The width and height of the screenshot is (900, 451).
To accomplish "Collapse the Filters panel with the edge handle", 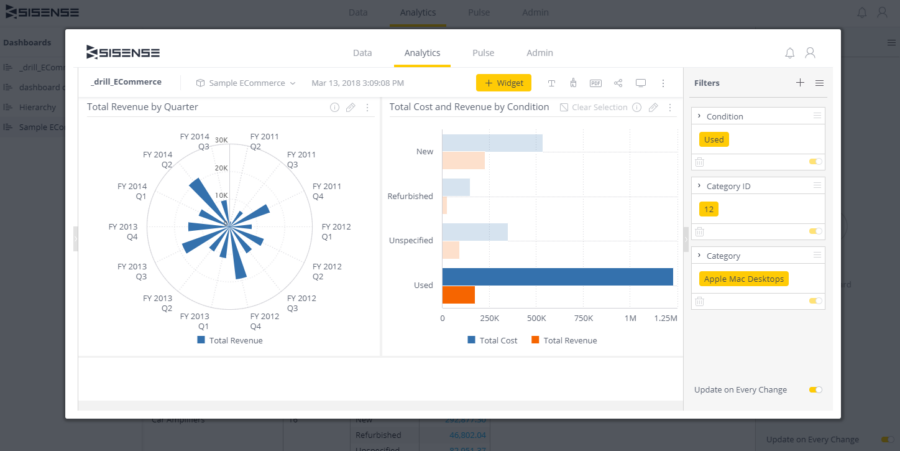I will coord(686,239).
